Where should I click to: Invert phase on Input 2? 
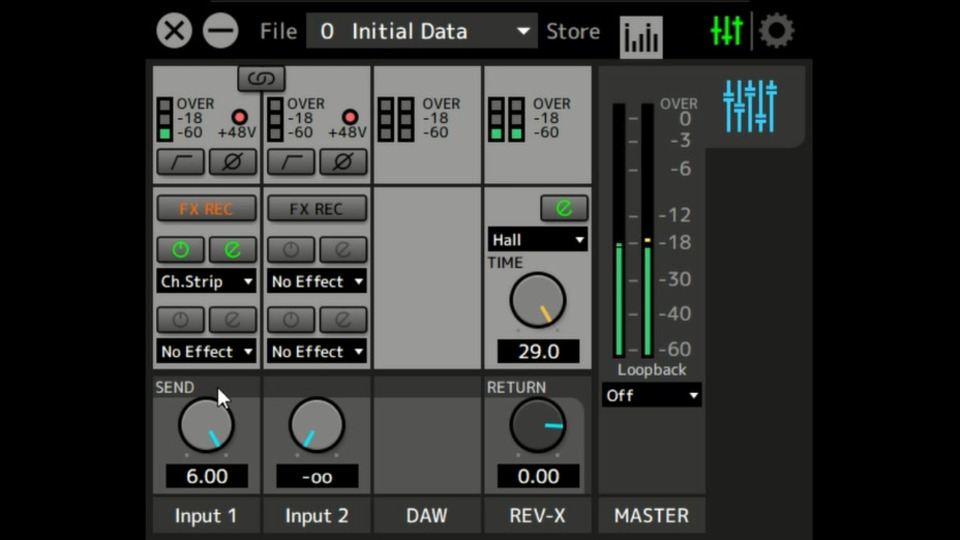343,162
